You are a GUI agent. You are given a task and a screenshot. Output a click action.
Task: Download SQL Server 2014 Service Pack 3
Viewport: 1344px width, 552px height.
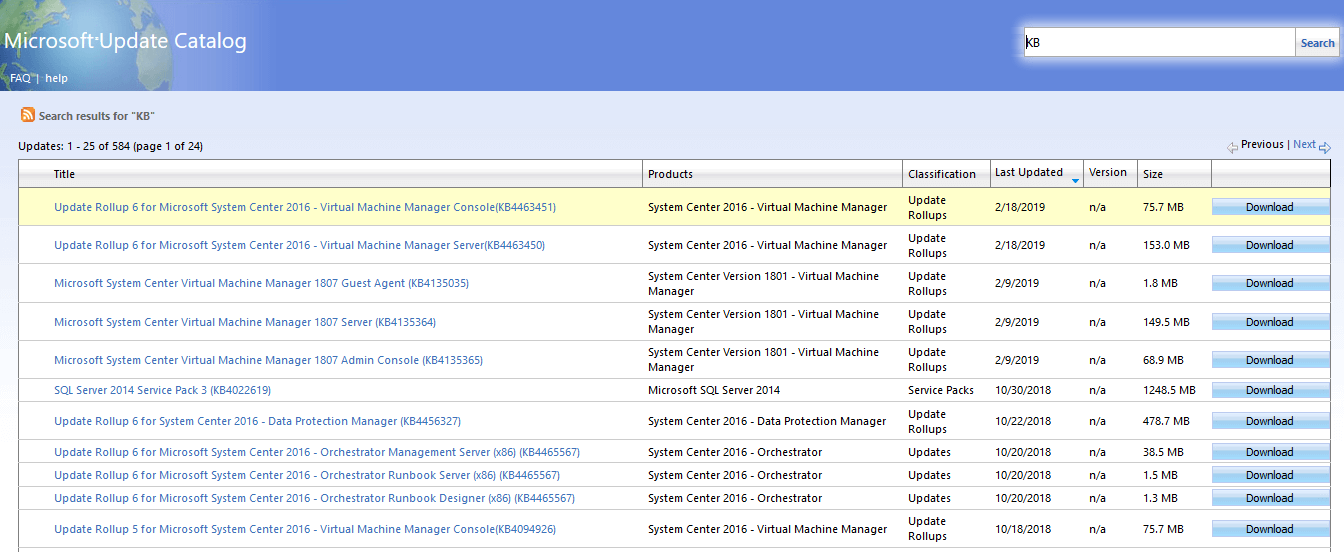[1269, 390]
